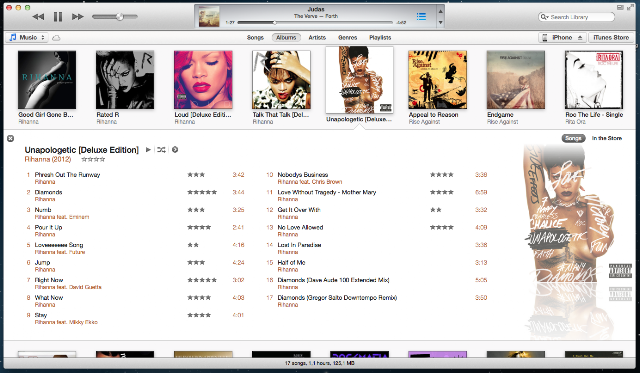Click the Rihanna (2012) artist link
Image resolution: width=640 pixels, height=373 pixels.
[x=48, y=160]
